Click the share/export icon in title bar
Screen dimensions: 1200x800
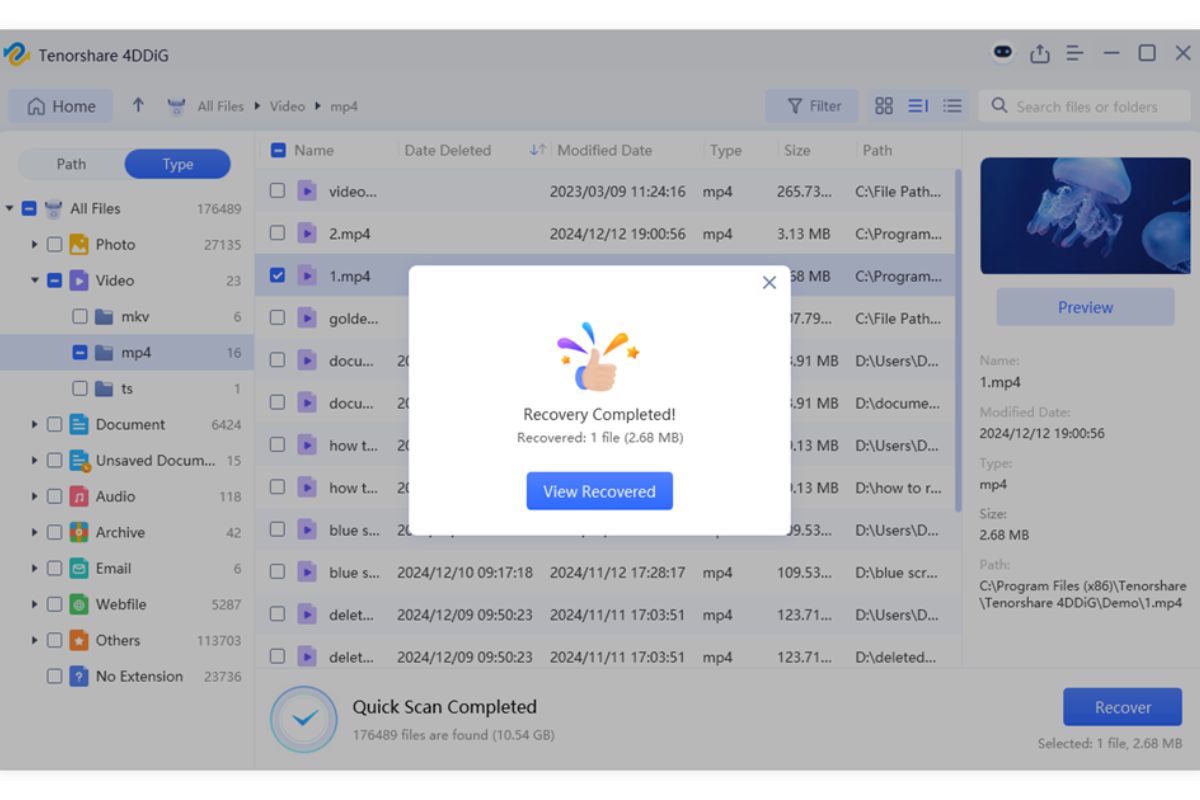pos(1040,54)
